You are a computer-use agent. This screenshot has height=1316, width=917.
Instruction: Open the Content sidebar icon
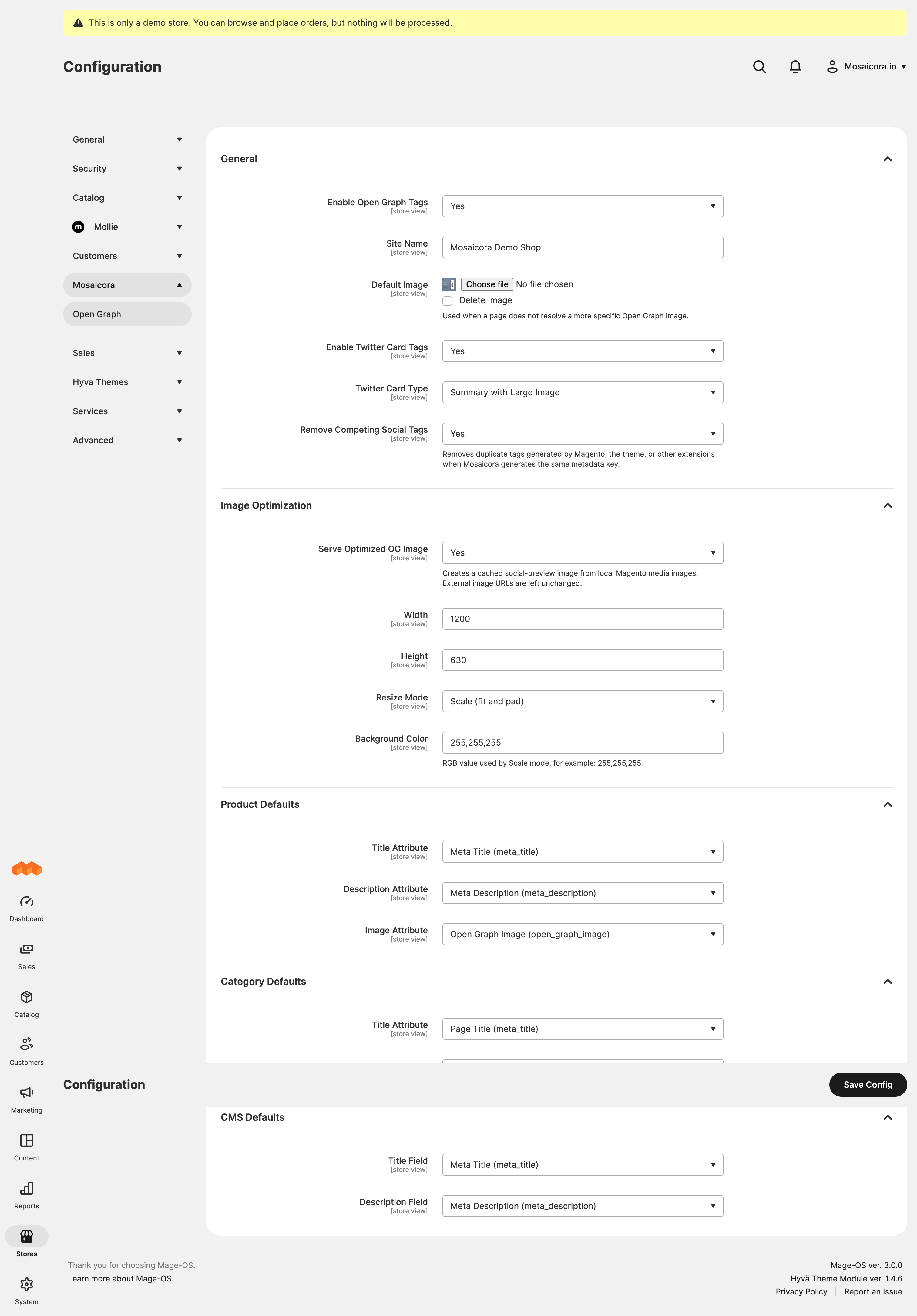tap(26, 1148)
